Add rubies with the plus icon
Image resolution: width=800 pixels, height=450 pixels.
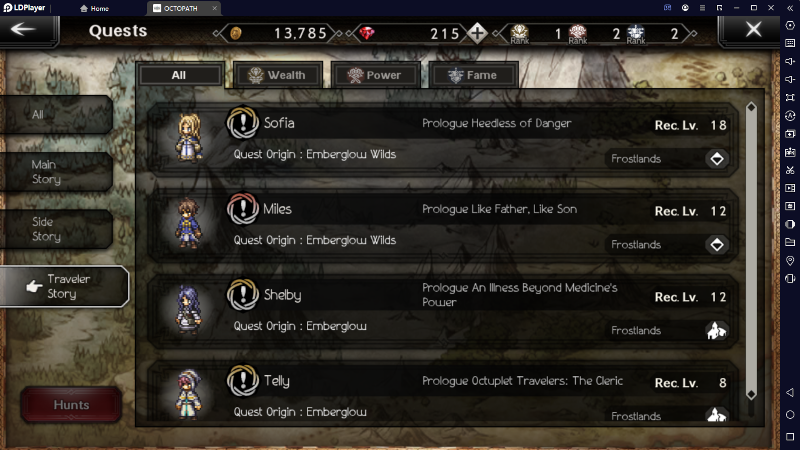[x=478, y=34]
